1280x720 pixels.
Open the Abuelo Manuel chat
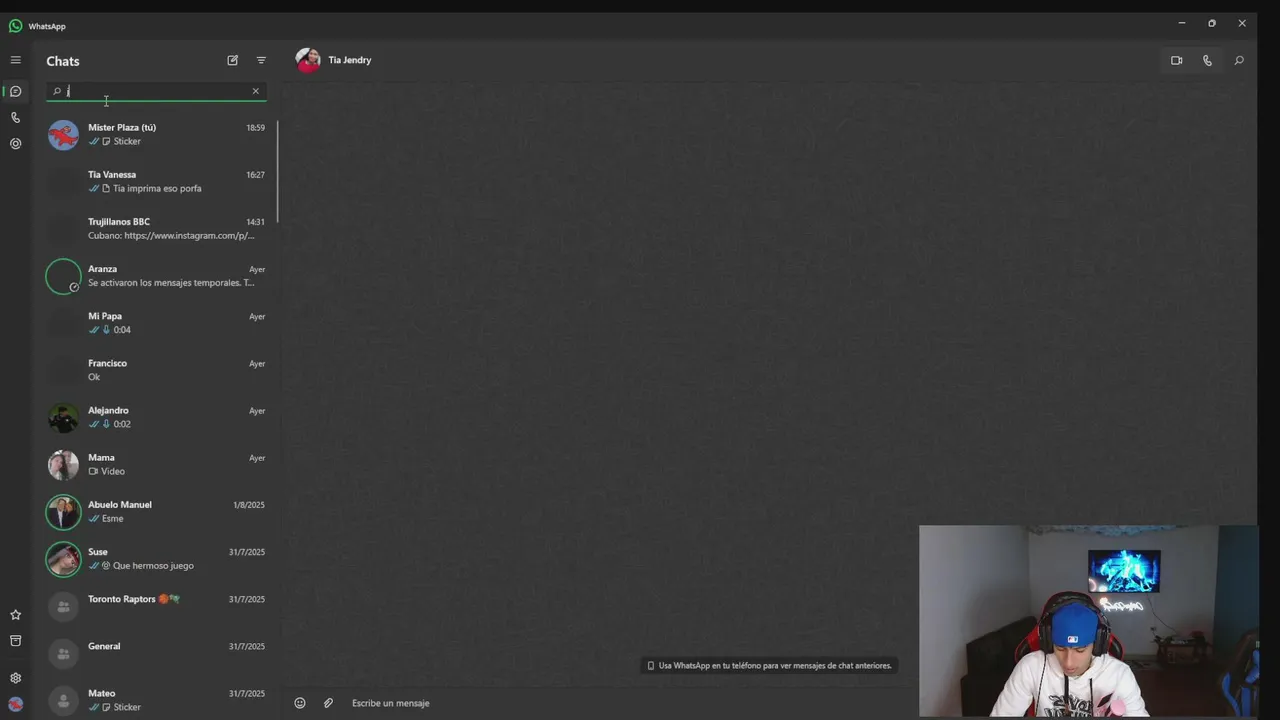tap(156, 511)
